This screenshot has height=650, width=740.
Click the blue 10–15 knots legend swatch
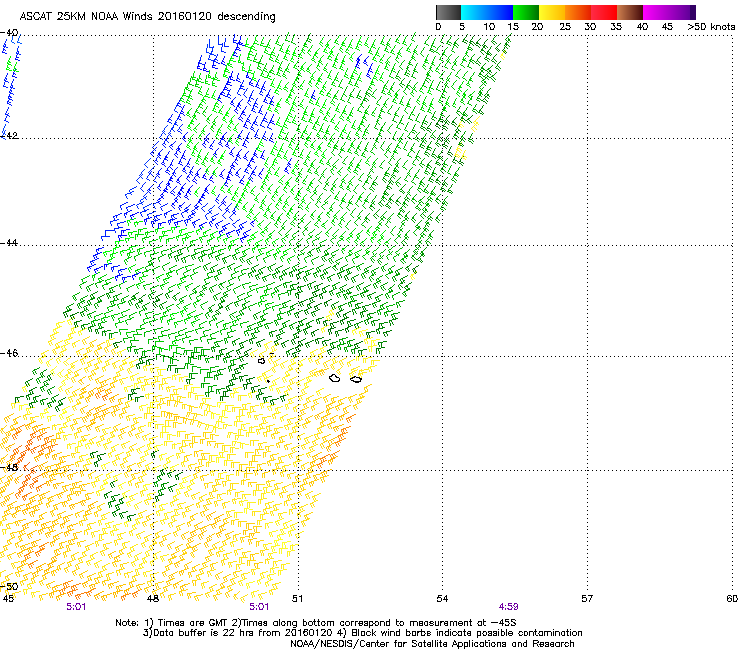pos(500,12)
